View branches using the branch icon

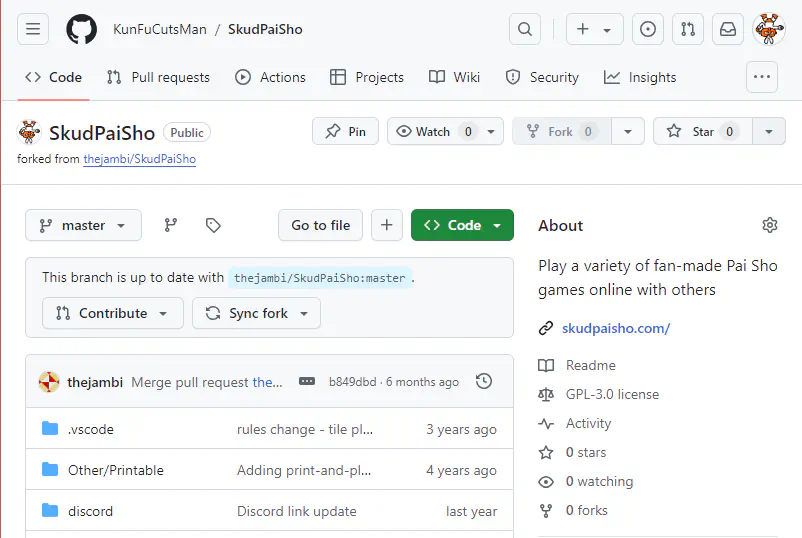pyautogui.click(x=171, y=225)
